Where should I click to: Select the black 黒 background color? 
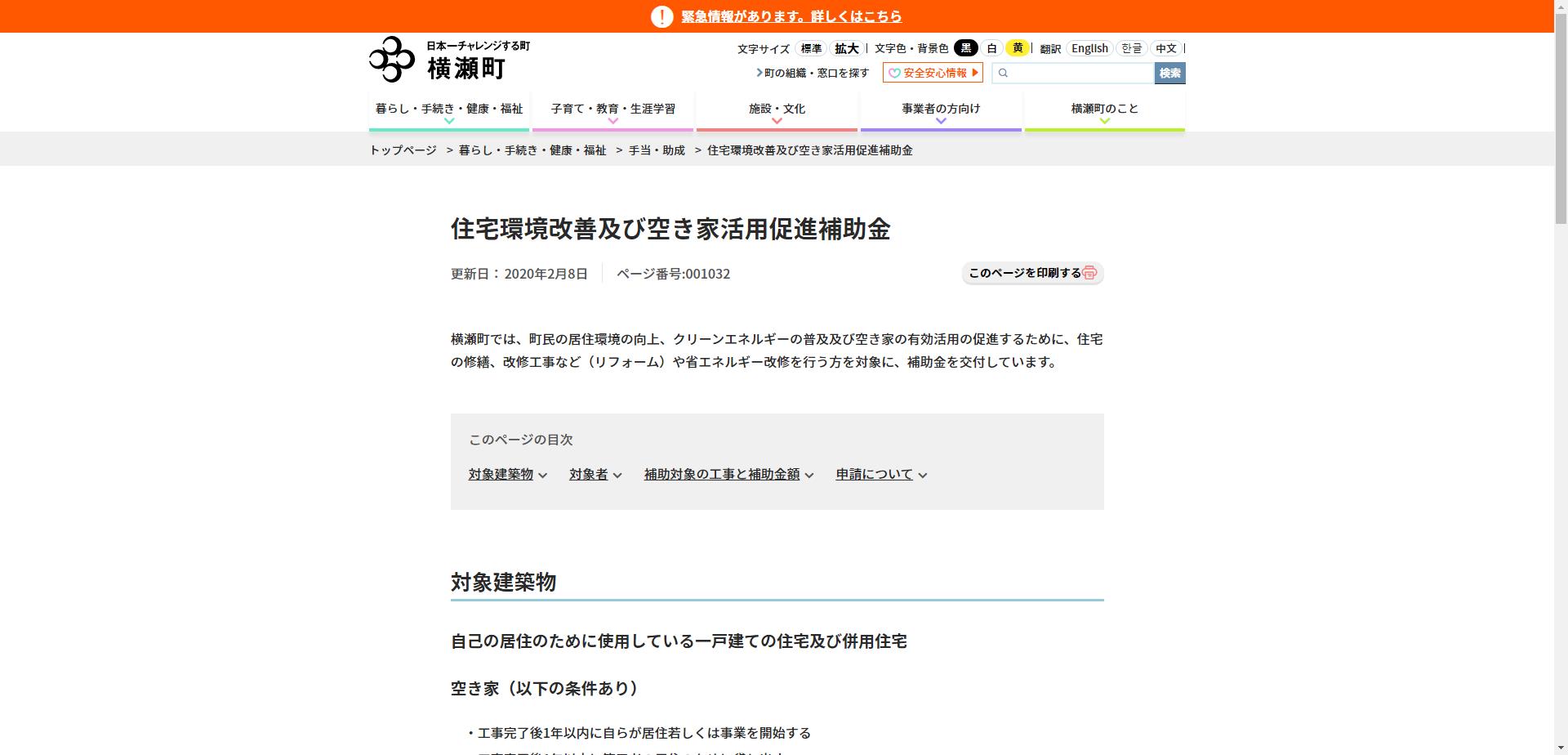[x=966, y=48]
